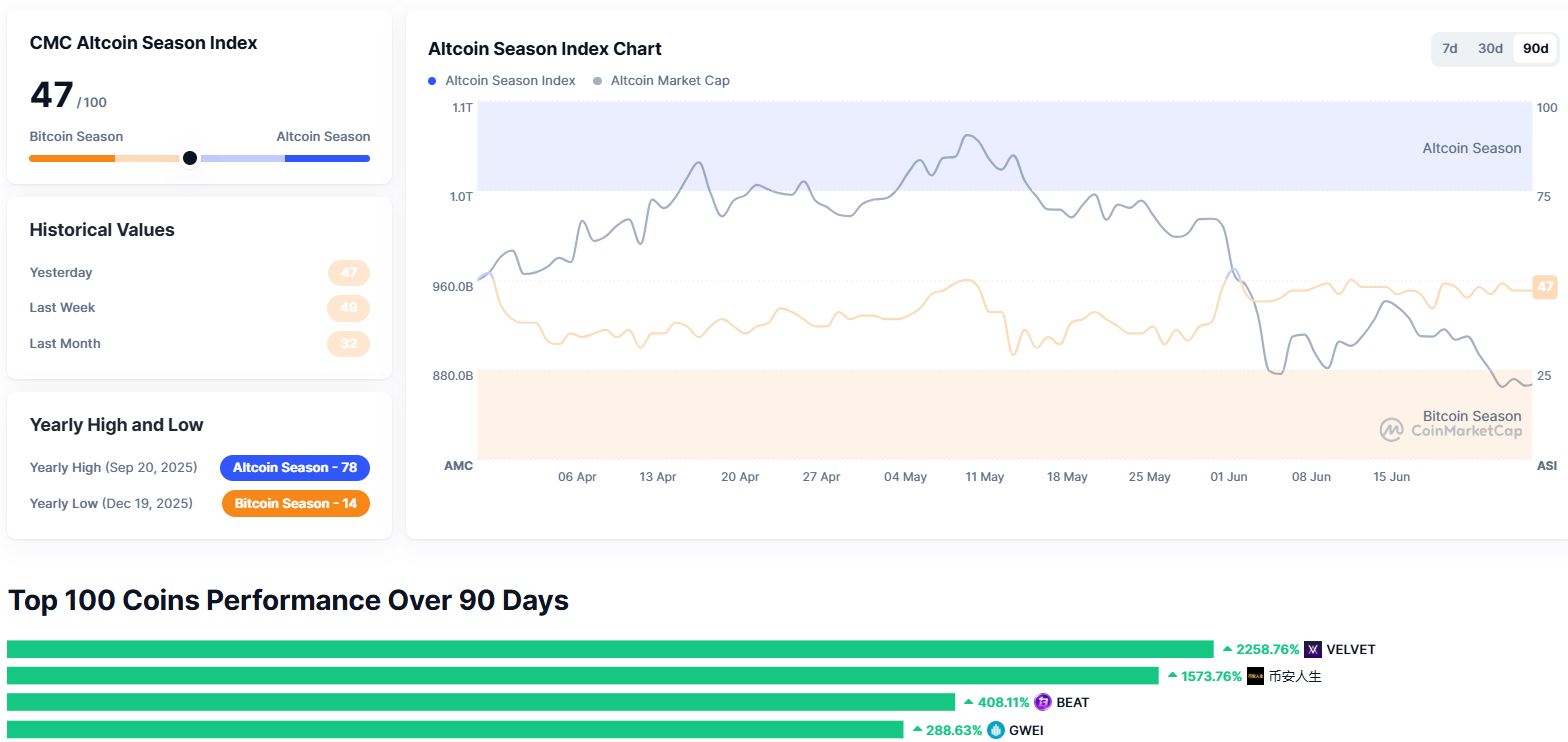Click the Bitcoin Season - 14 badge
1568x742 pixels.
coord(296,504)
